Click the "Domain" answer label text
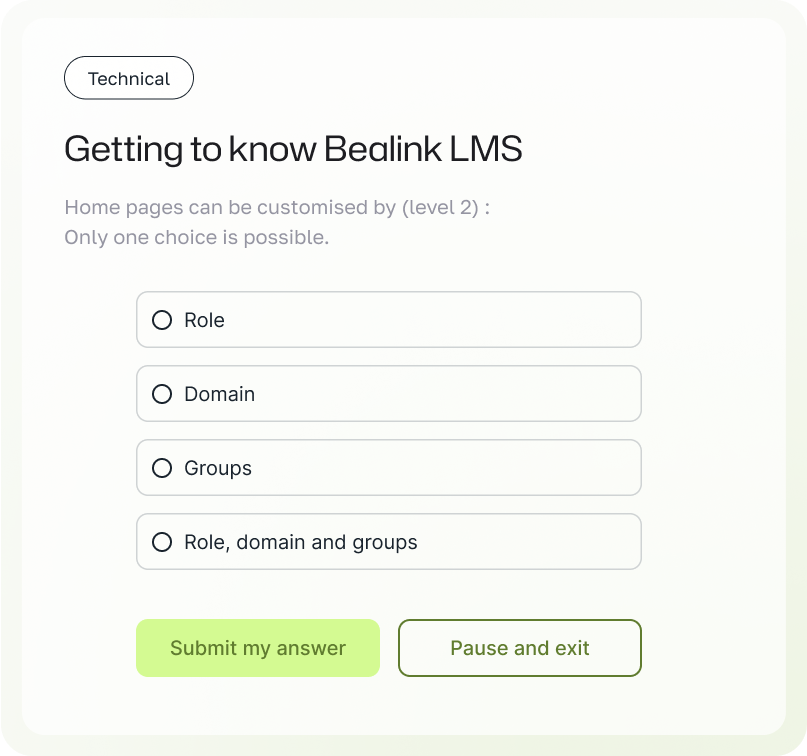Image resolution: width=807 pixels, height=756 pixels. point(219,394)
